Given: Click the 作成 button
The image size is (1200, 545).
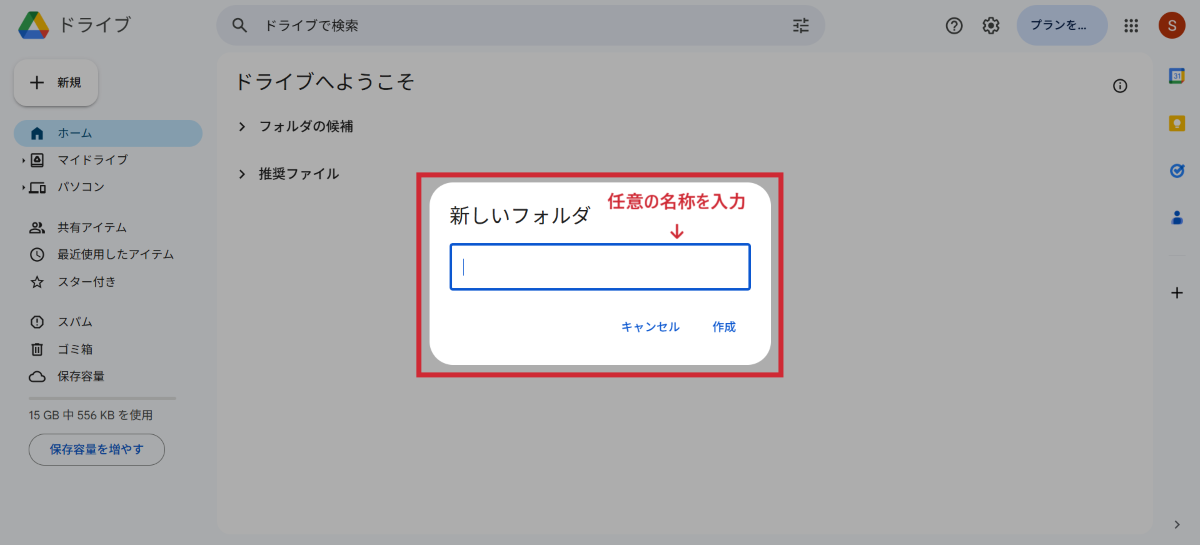Looking at the screenshot, I should (x=724, y=327).
